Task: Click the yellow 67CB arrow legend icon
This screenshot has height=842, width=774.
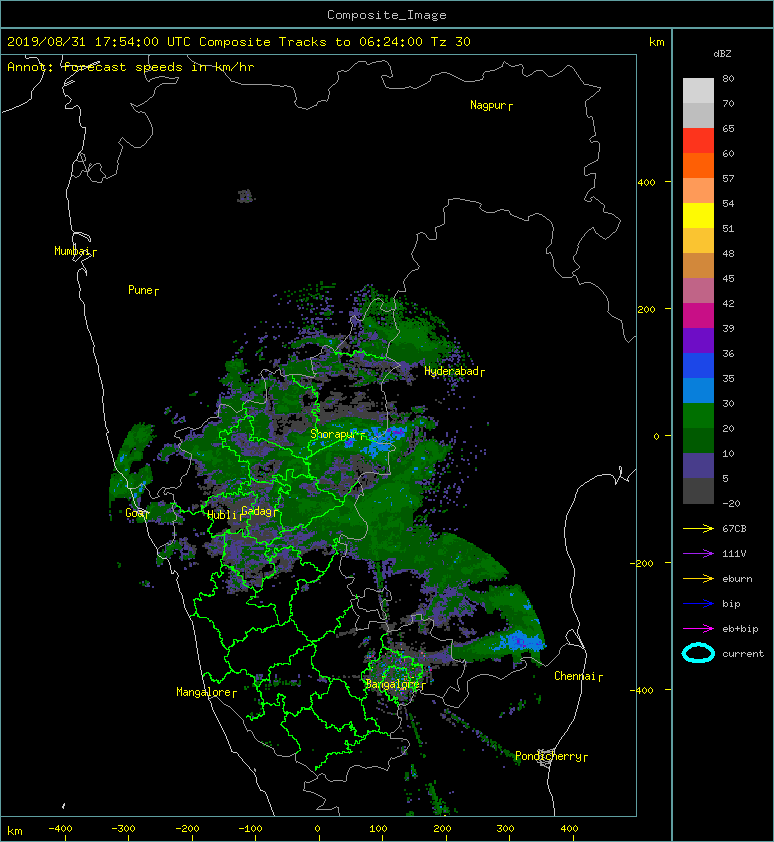Action: 698,528
